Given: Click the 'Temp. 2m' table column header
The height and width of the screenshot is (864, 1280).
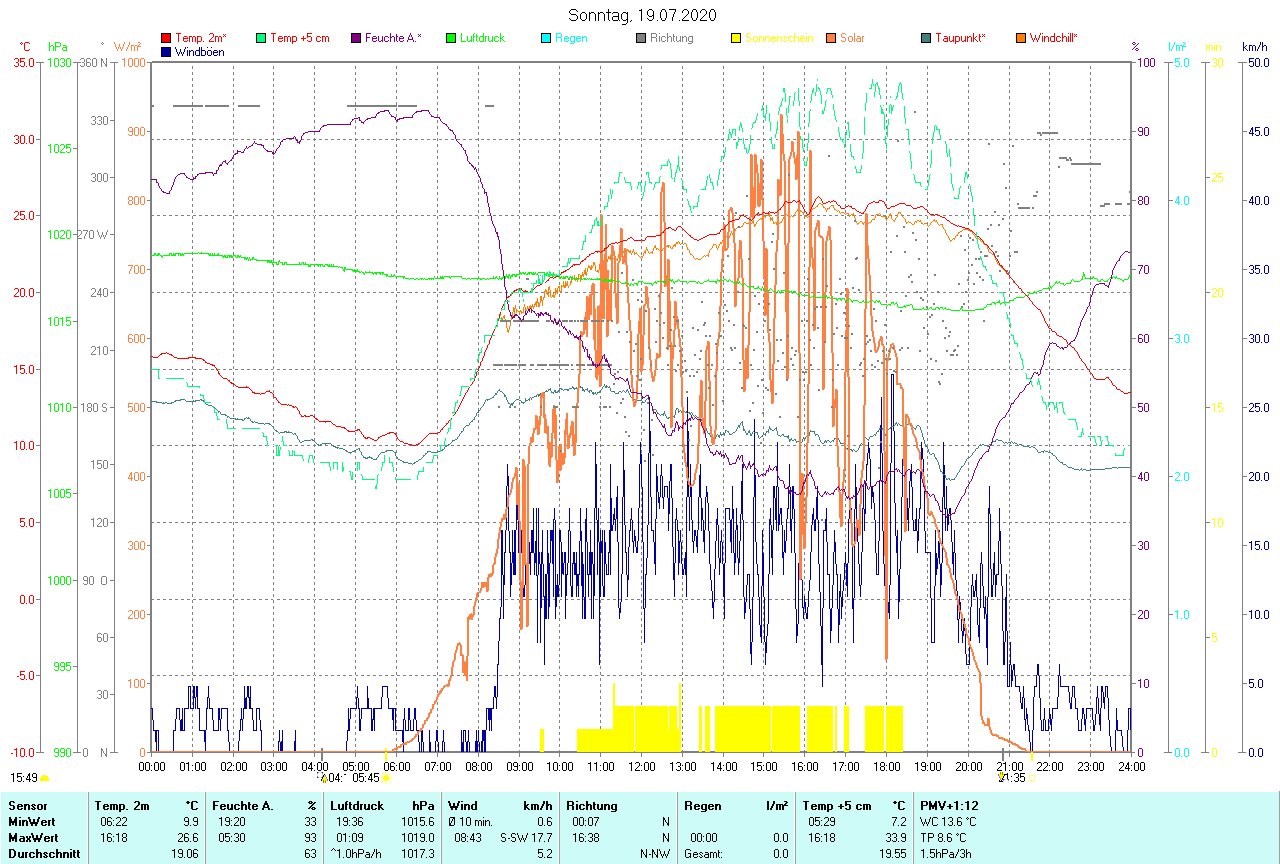Looking at the screenshot, I should tap(121, 805).
